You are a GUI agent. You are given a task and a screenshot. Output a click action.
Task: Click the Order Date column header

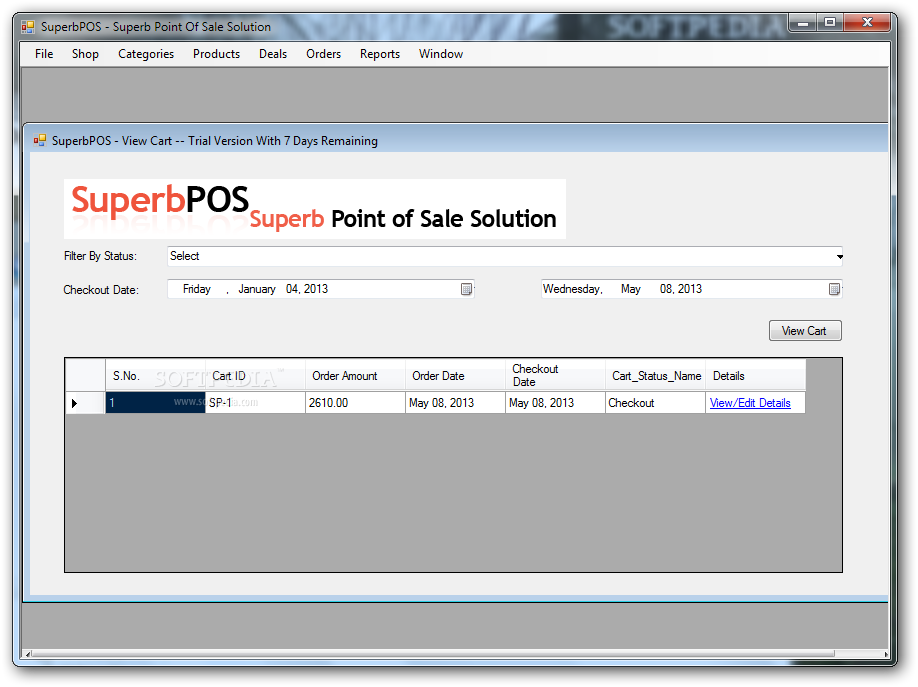(455, 375)
